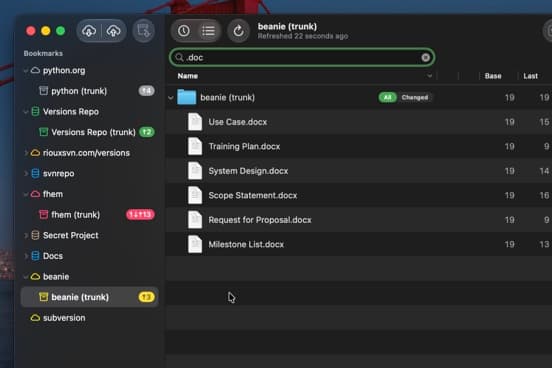Select subversion bookmark

[x=64, y=318]
